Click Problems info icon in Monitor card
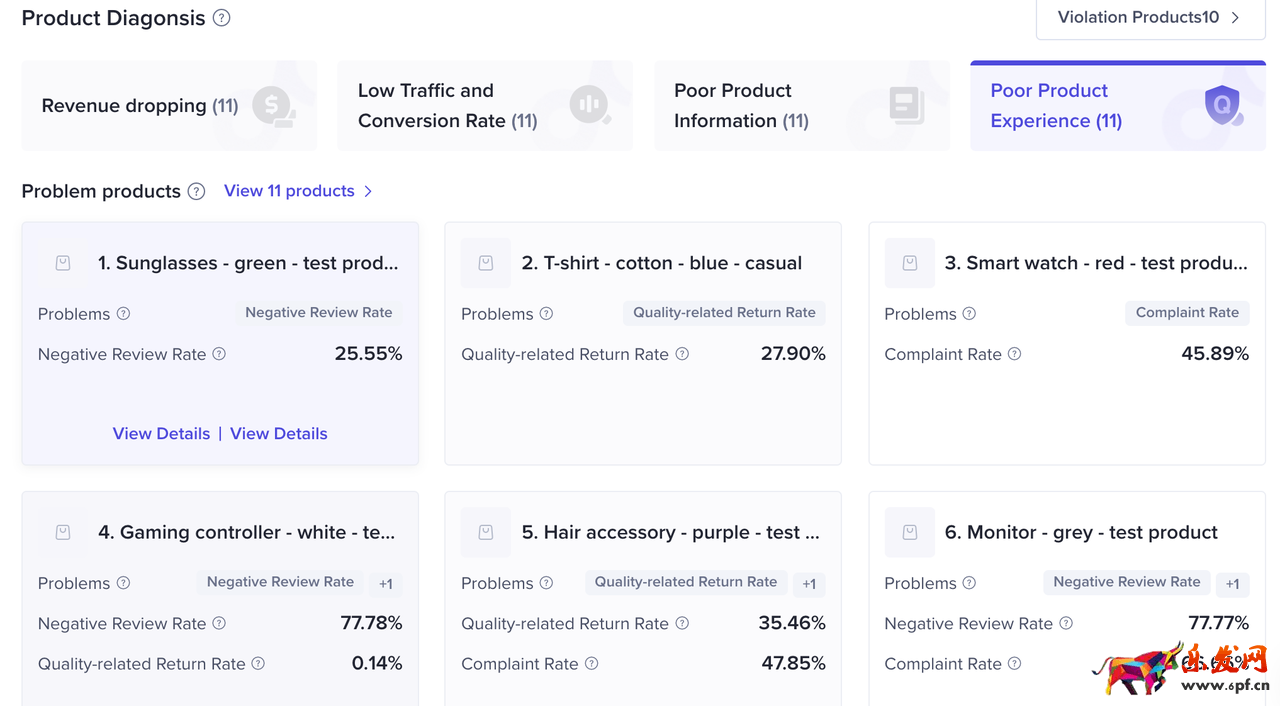The width and height of the screenshot is (1280, 706). pos(969,583)
